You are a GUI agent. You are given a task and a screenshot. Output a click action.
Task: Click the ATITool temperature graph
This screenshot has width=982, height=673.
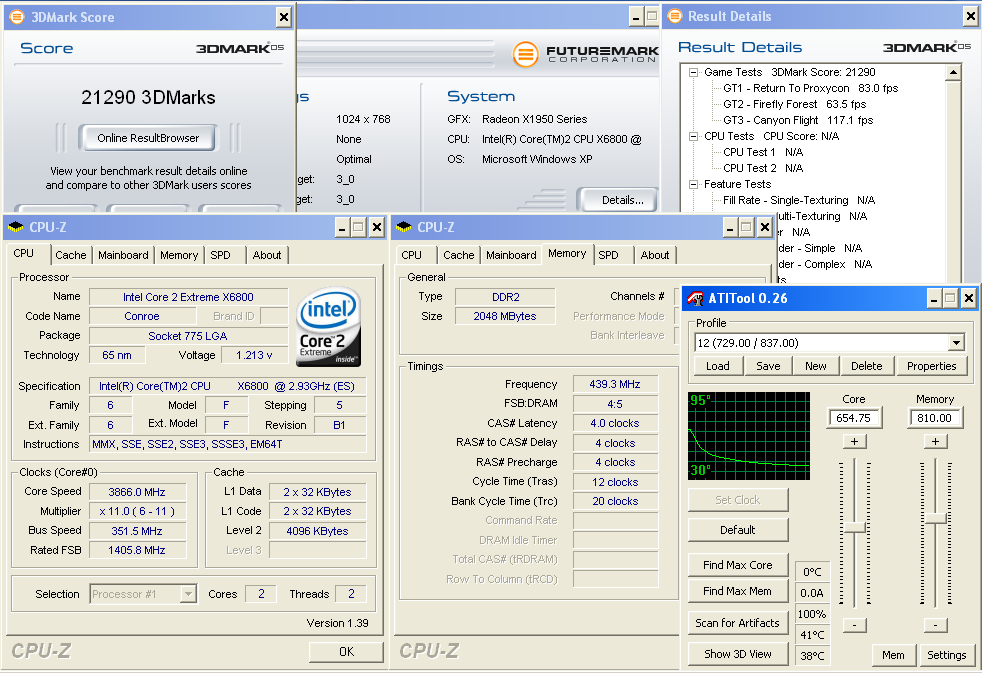pos(748,436)
